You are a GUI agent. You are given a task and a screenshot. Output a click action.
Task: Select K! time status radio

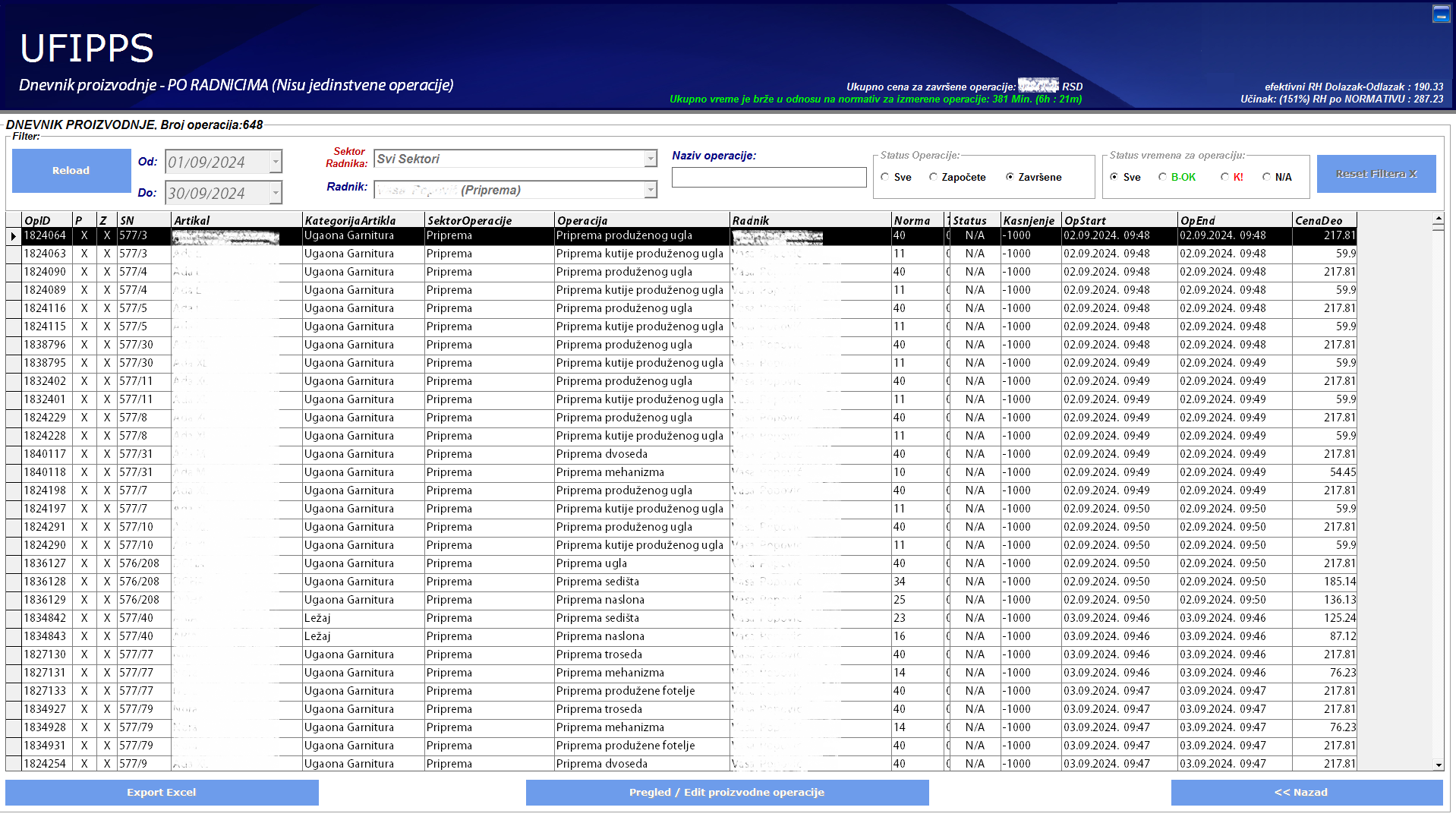(1225, 177)
